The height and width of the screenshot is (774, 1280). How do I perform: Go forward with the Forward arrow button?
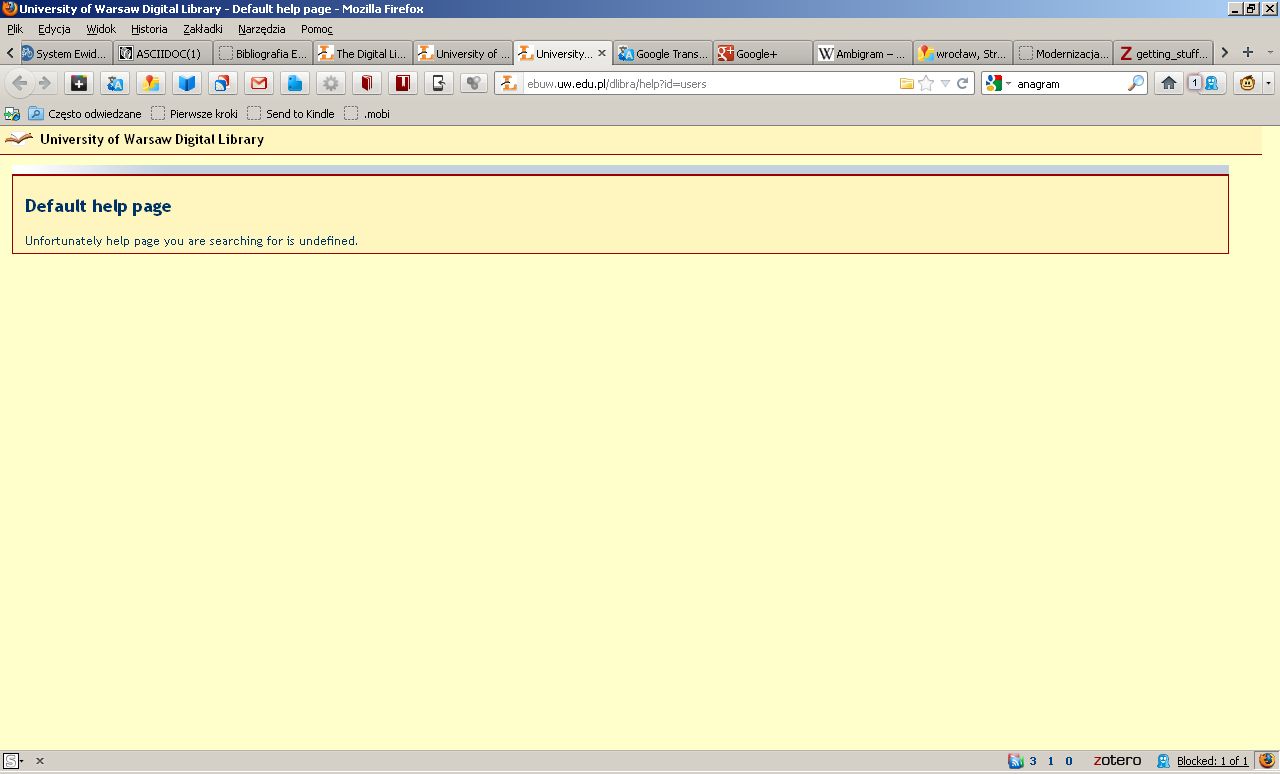pyautogui.click(x=44, y=83)
